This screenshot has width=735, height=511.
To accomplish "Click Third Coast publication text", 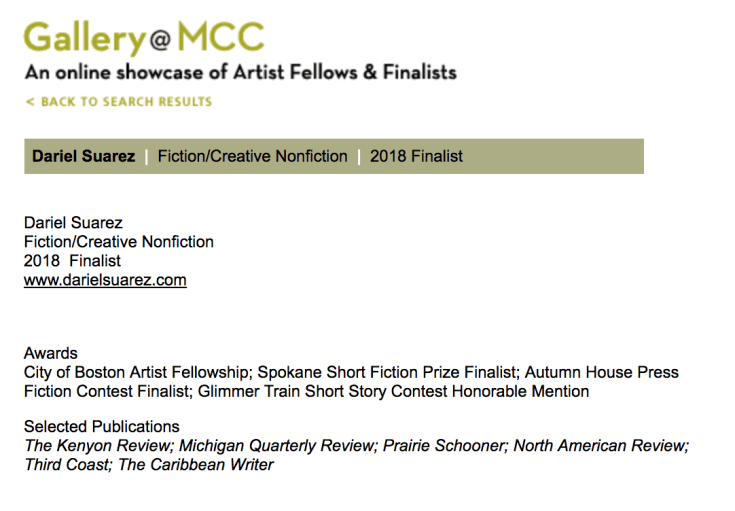I will 67,465.
